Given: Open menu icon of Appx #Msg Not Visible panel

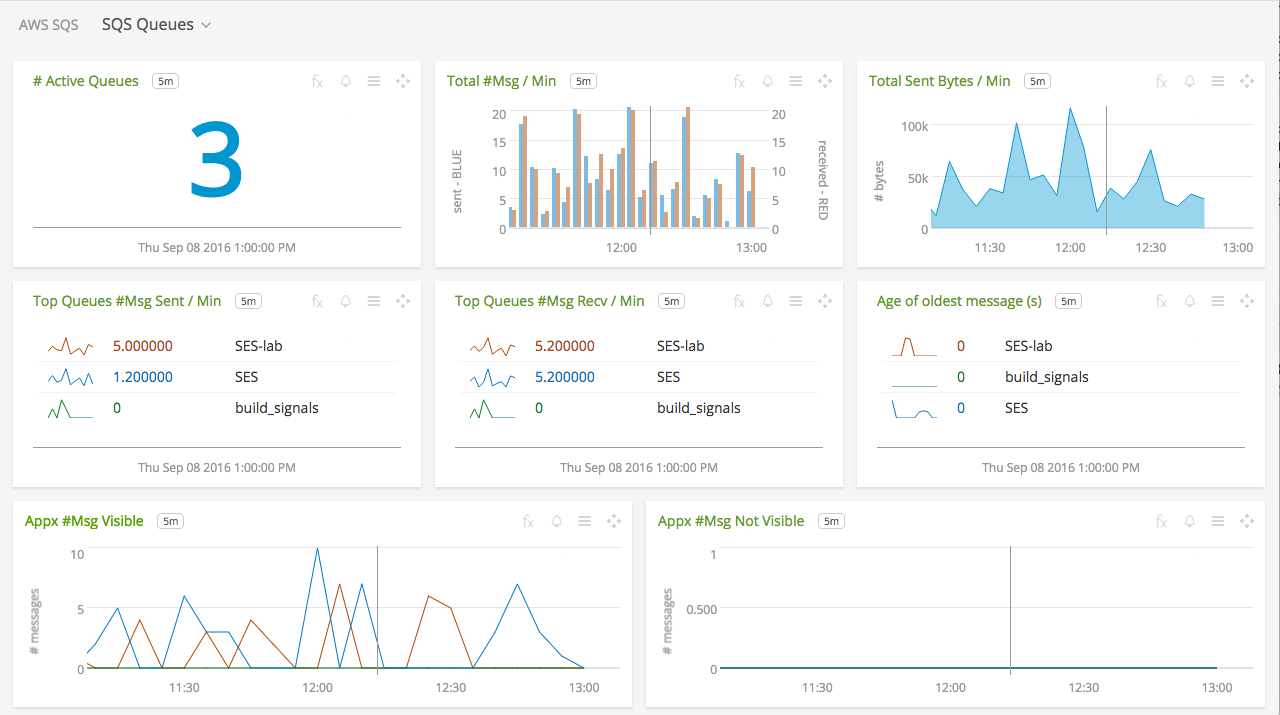Looking at the screenshot, I should pyautogui.click(x=1218, y=521).
